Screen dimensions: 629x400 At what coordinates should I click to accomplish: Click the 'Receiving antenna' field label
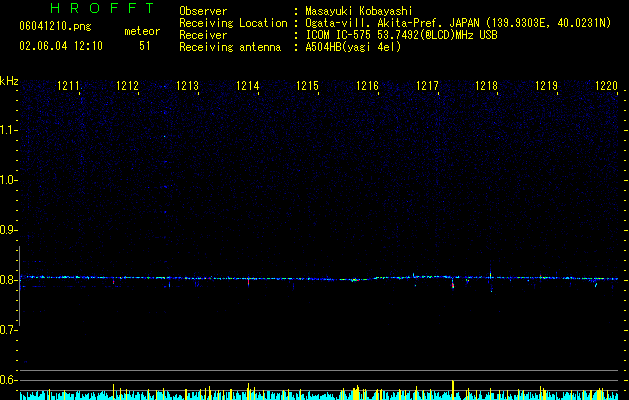coord(230,47)
